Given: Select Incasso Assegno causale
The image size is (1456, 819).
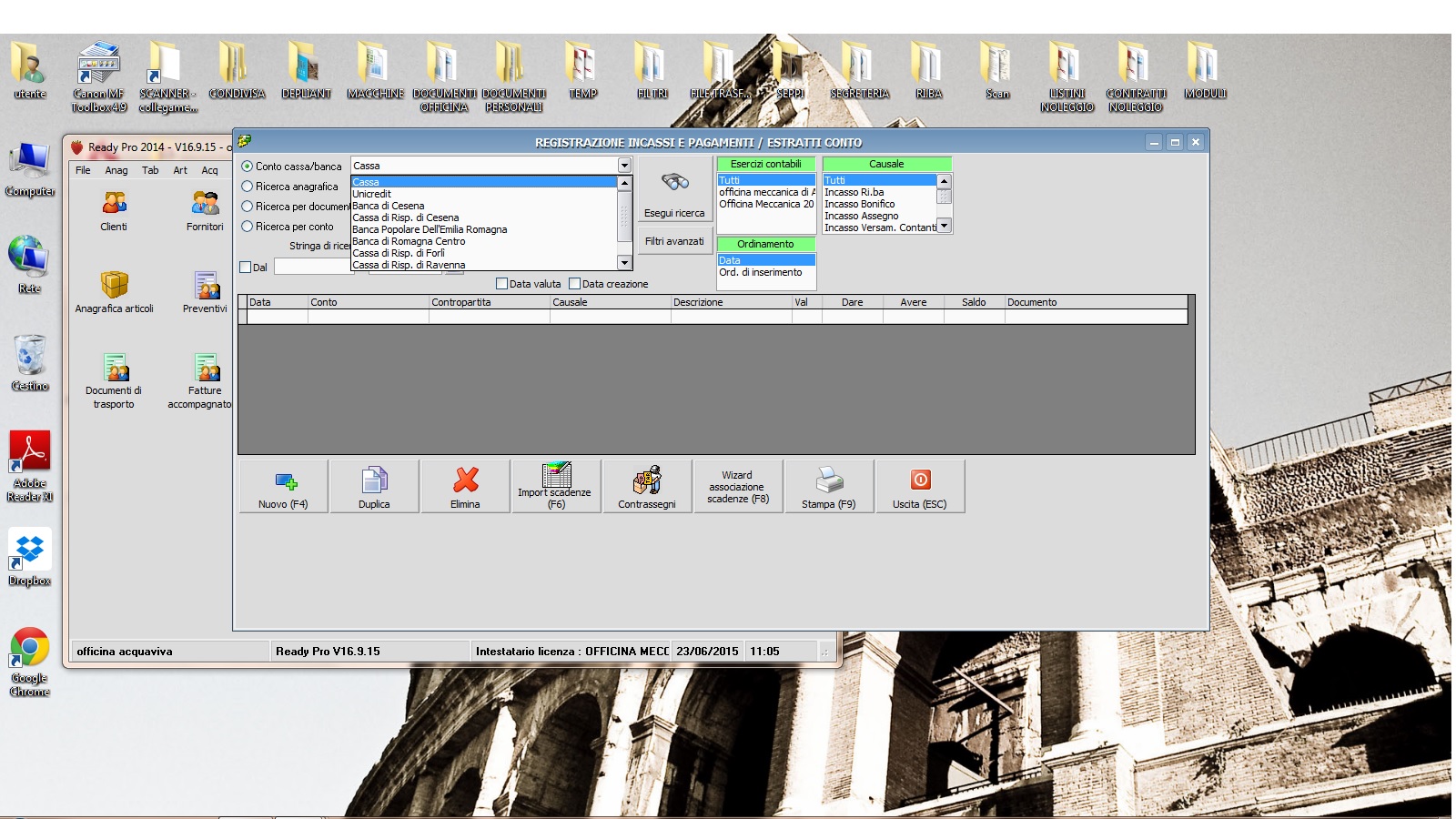Looking at the screenshot, I should tap(880, 216).
